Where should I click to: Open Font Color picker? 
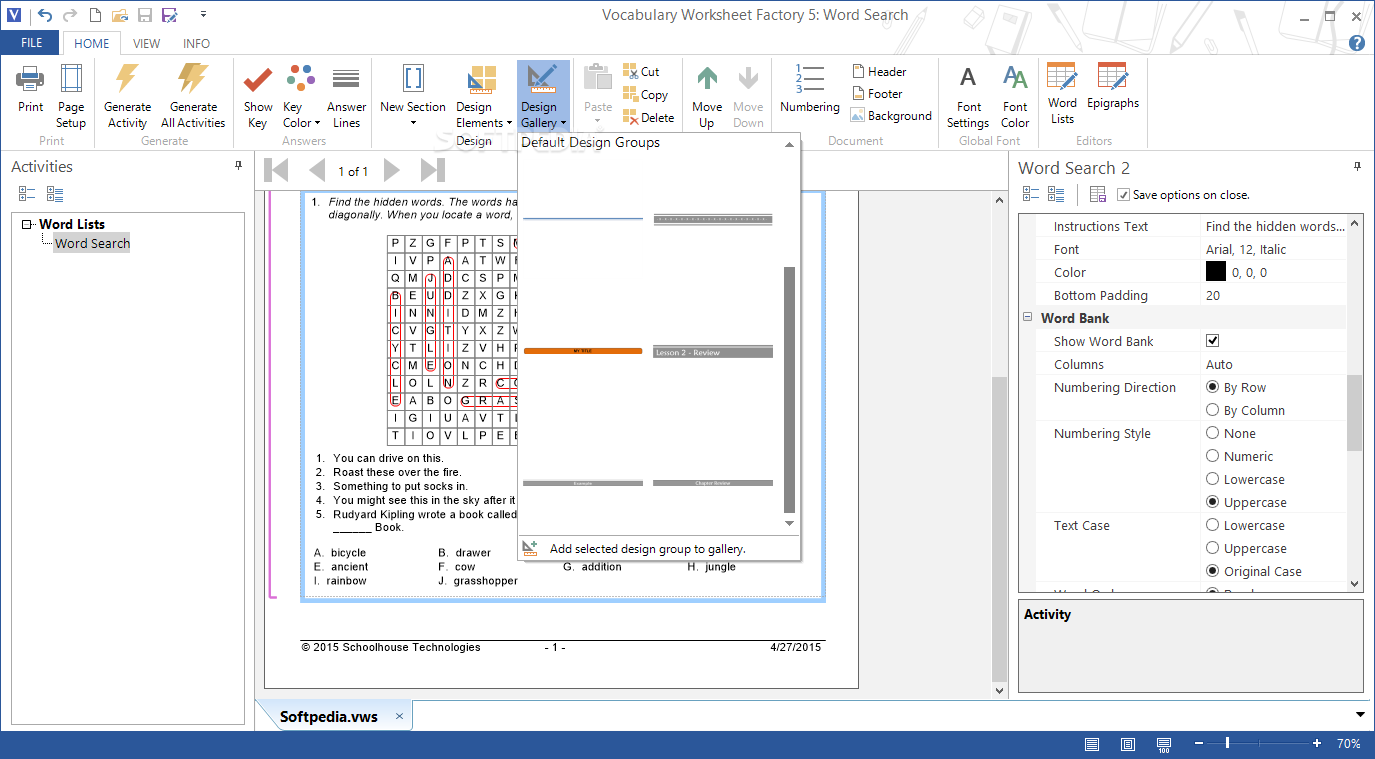coord(1015,96)
